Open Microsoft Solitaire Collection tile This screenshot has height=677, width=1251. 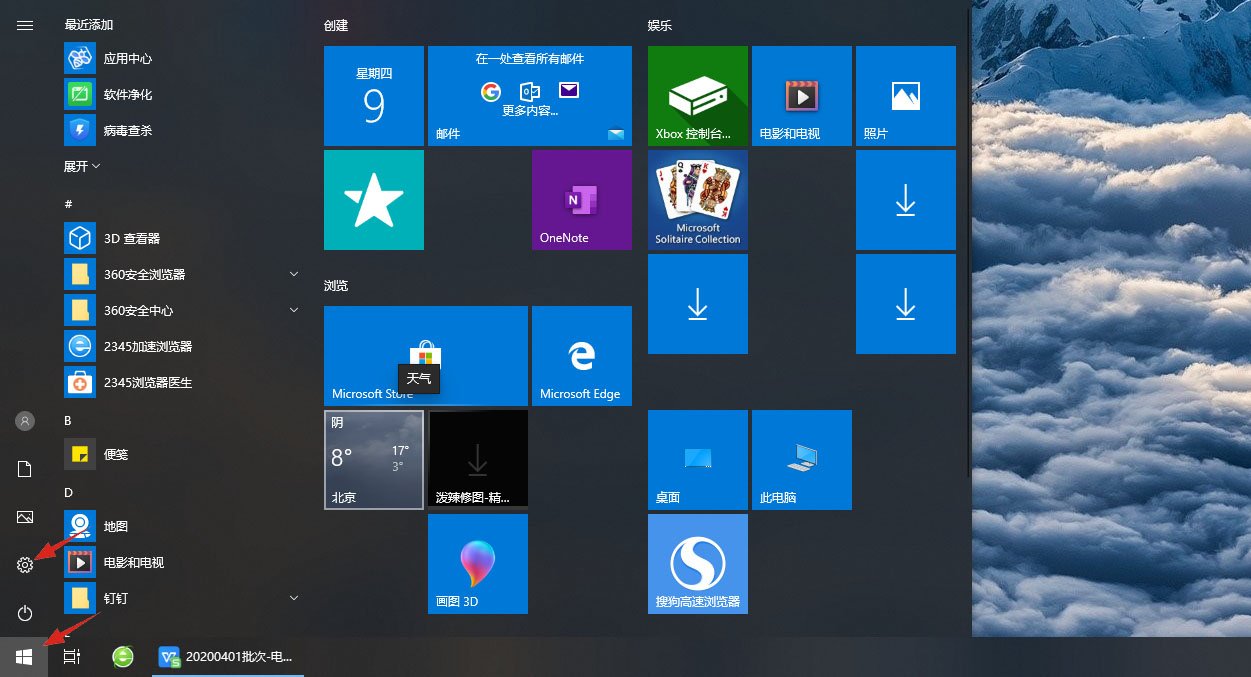697,200
